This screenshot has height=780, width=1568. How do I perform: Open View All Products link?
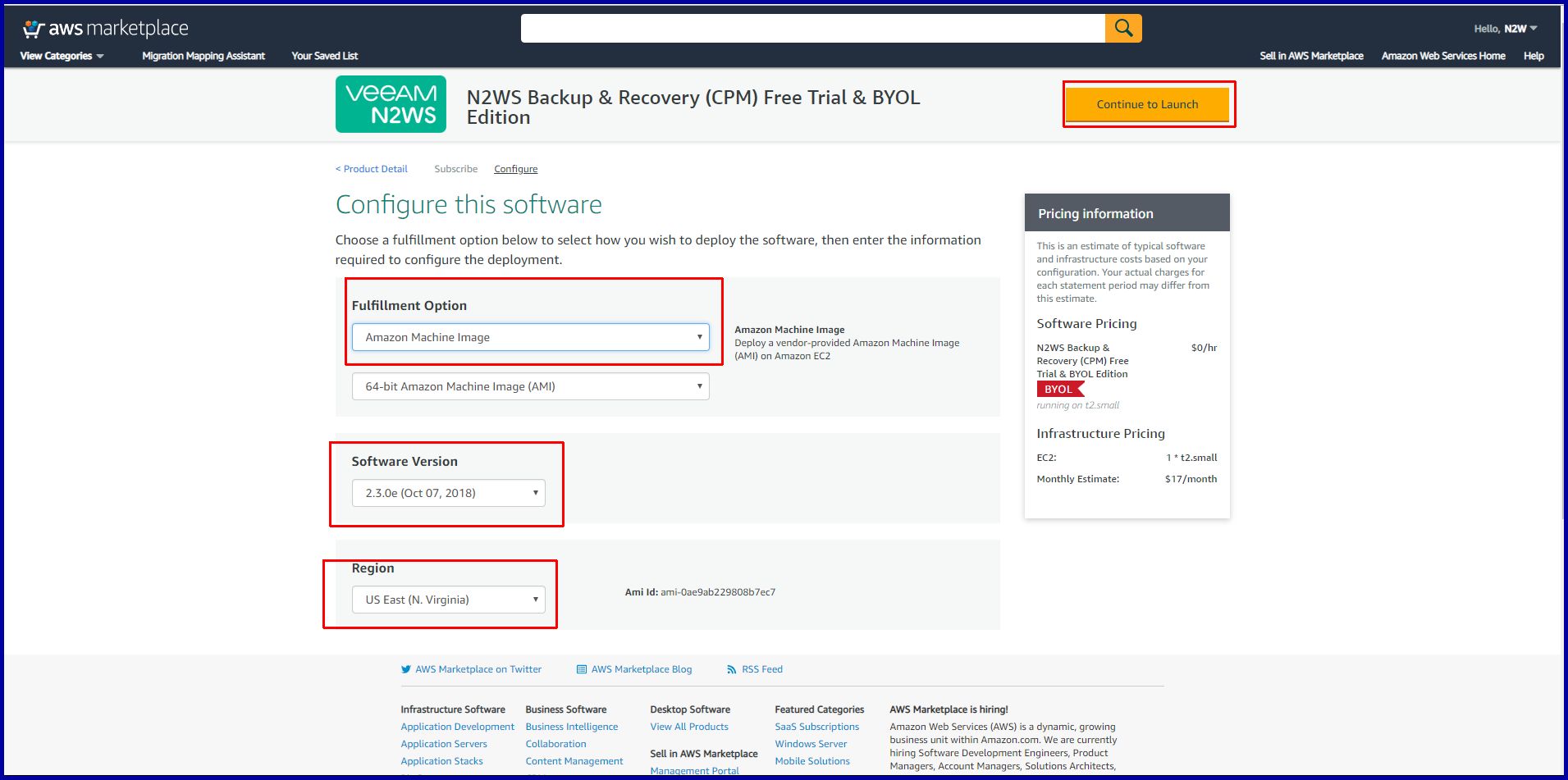click(x=689, y=727)
